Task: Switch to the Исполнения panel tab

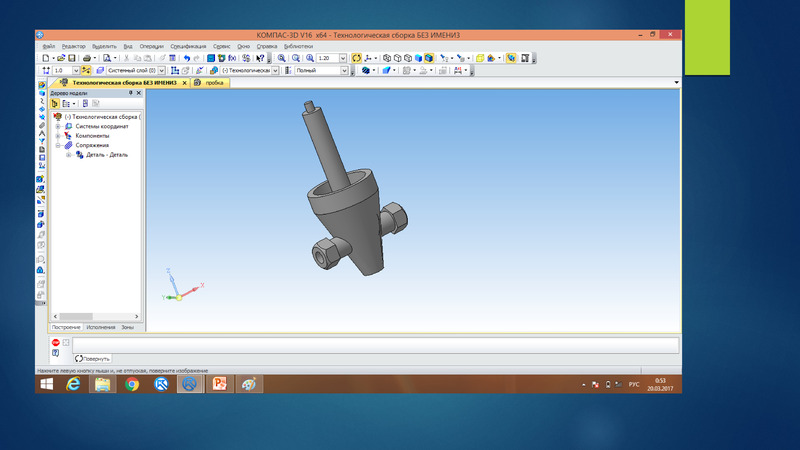Action: click(x=101, y=327)
